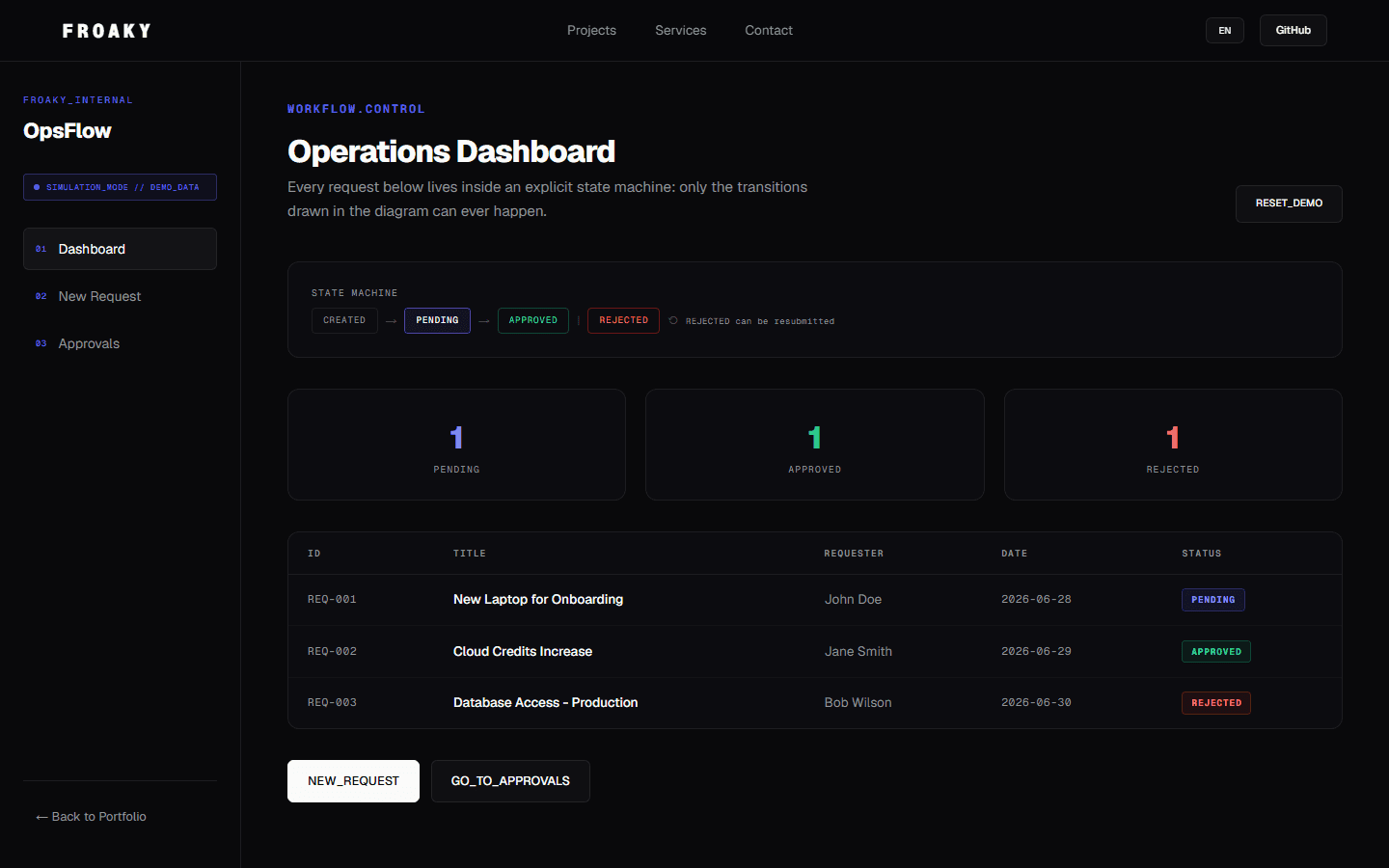Click requester Bob Wilson
The height and width of the screenshot is (868, 1389).
click(x=858, y=703)
